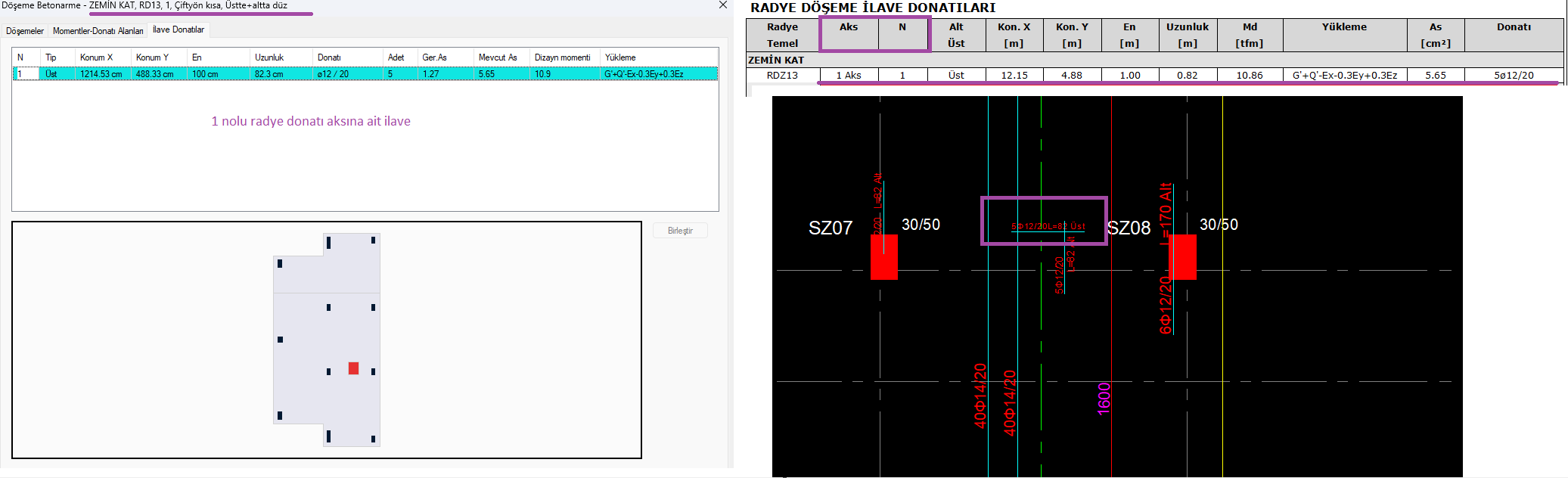The height and width of the screenshot is (478, 1568).
Task: Click the Dizayn momenti column header
Action: pyautogui.click(x=564, y=57)
